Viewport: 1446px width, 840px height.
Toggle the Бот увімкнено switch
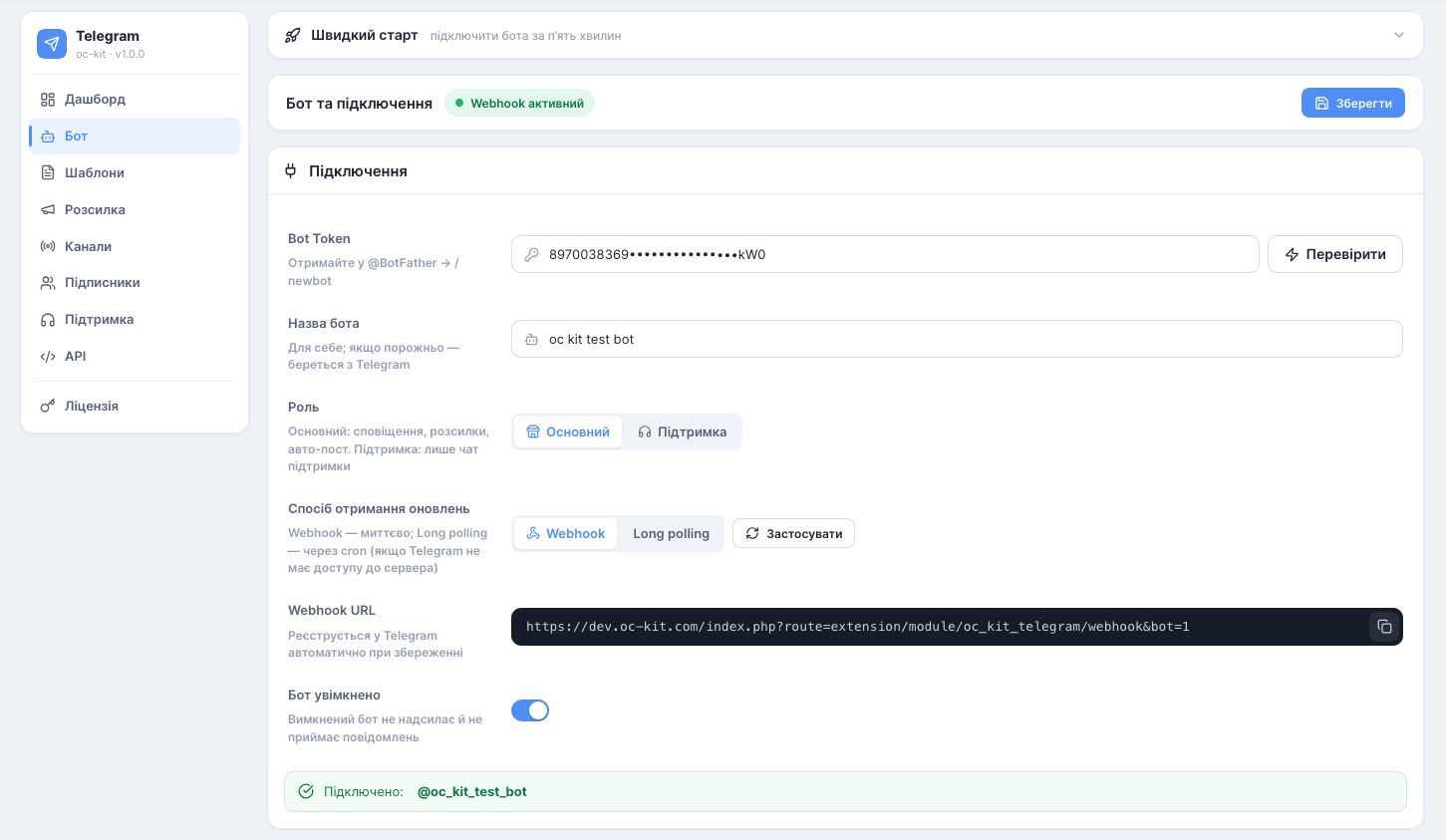pyautogui.click(x=530, y=710)
